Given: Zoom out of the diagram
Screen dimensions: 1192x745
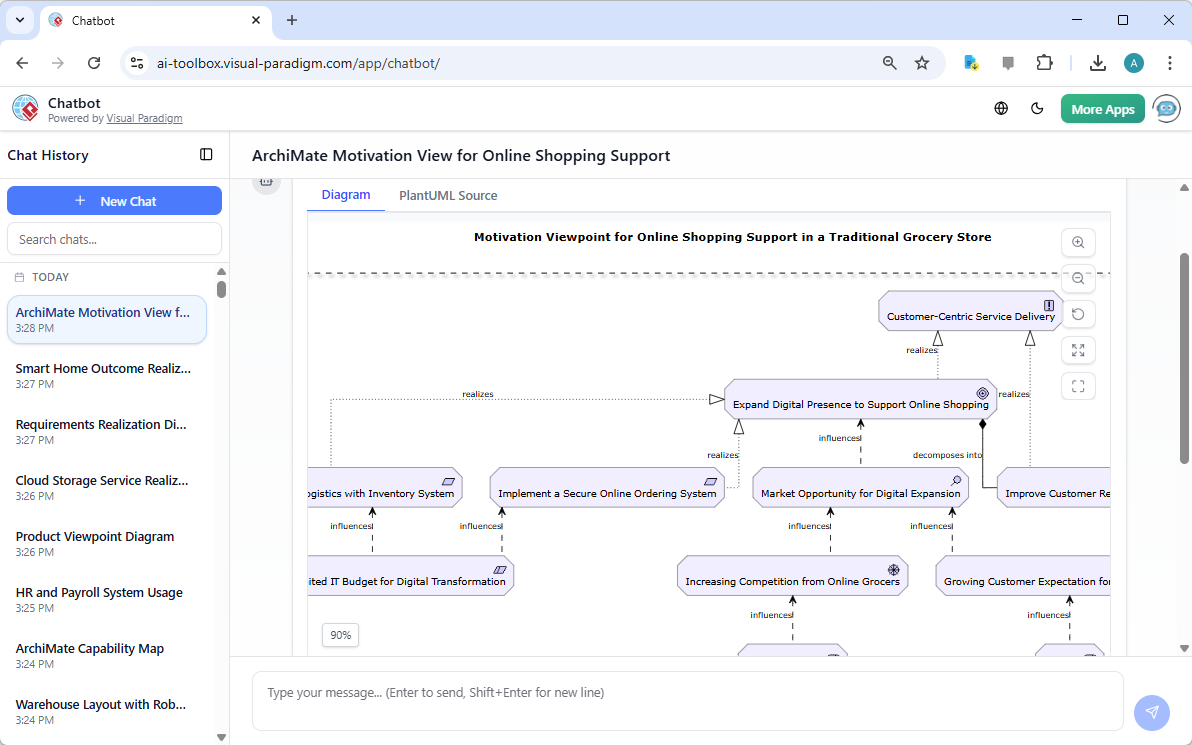Looking at the screenshot, I should click(x=1078, y=278).
